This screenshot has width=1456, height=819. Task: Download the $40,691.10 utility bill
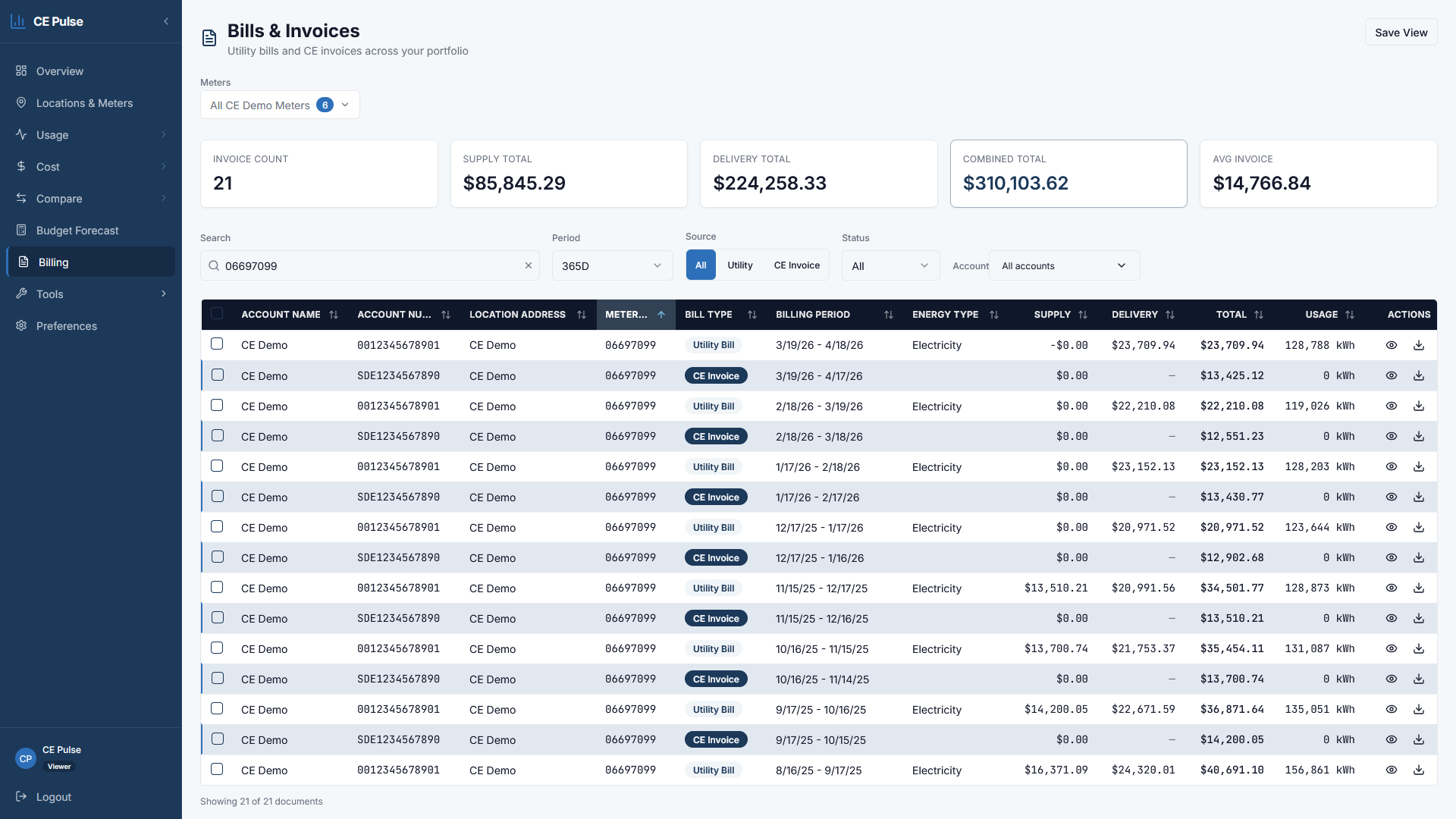(x=1418, y=770)
